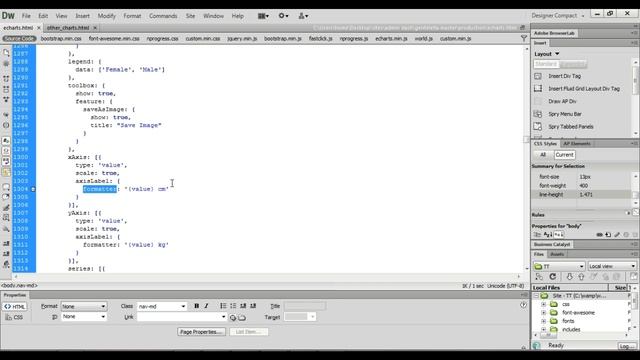Click Show category view icon in CSS panel
The width and height of the screenshot is (640, 360).
point(537,235)
